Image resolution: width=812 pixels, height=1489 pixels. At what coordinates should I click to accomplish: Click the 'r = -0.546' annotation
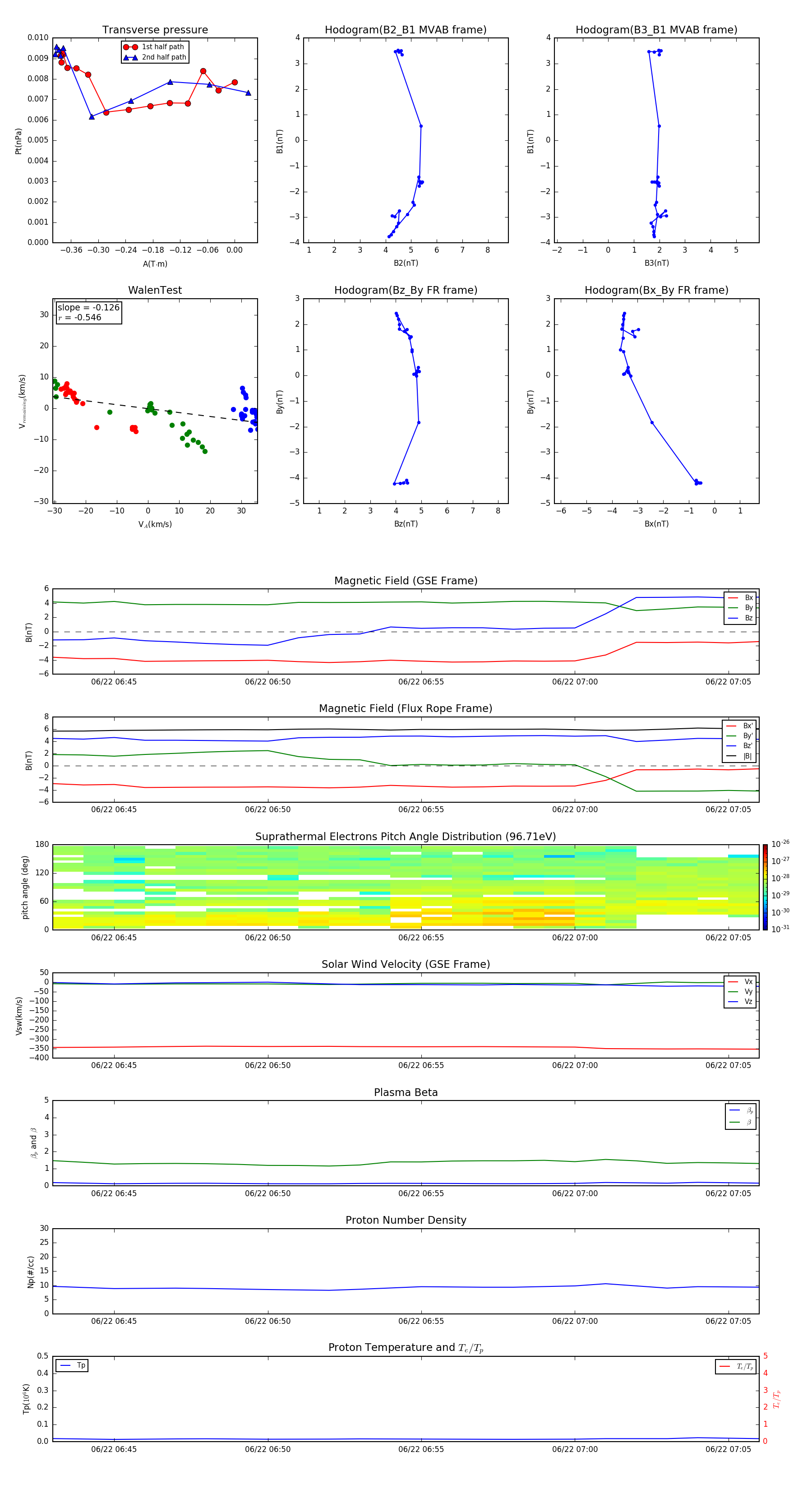(x=80, y=317)
